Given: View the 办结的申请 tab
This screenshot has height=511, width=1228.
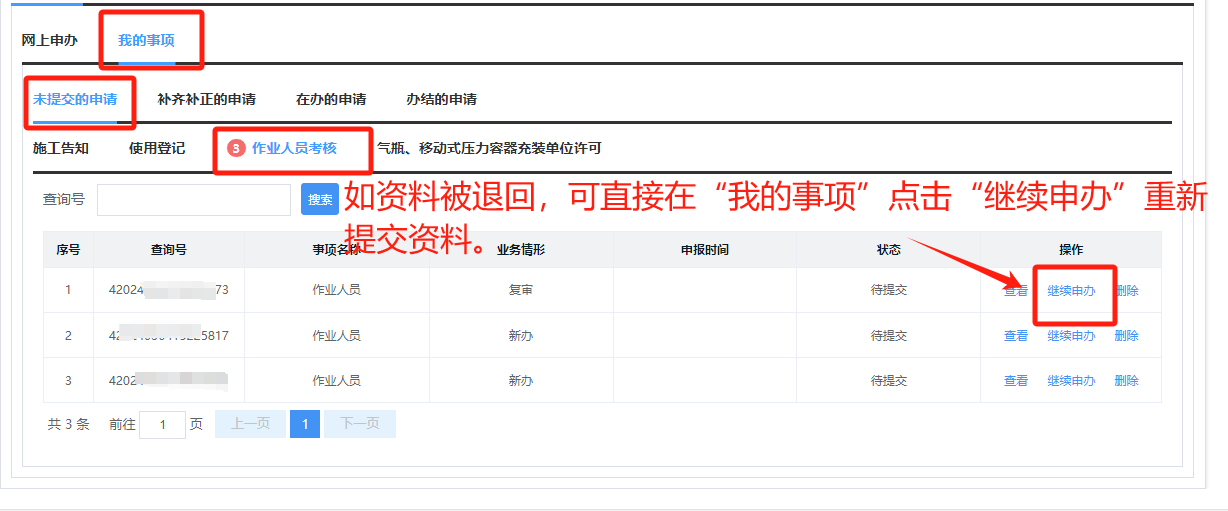Looking at the screenshot, I should (441, 99).
